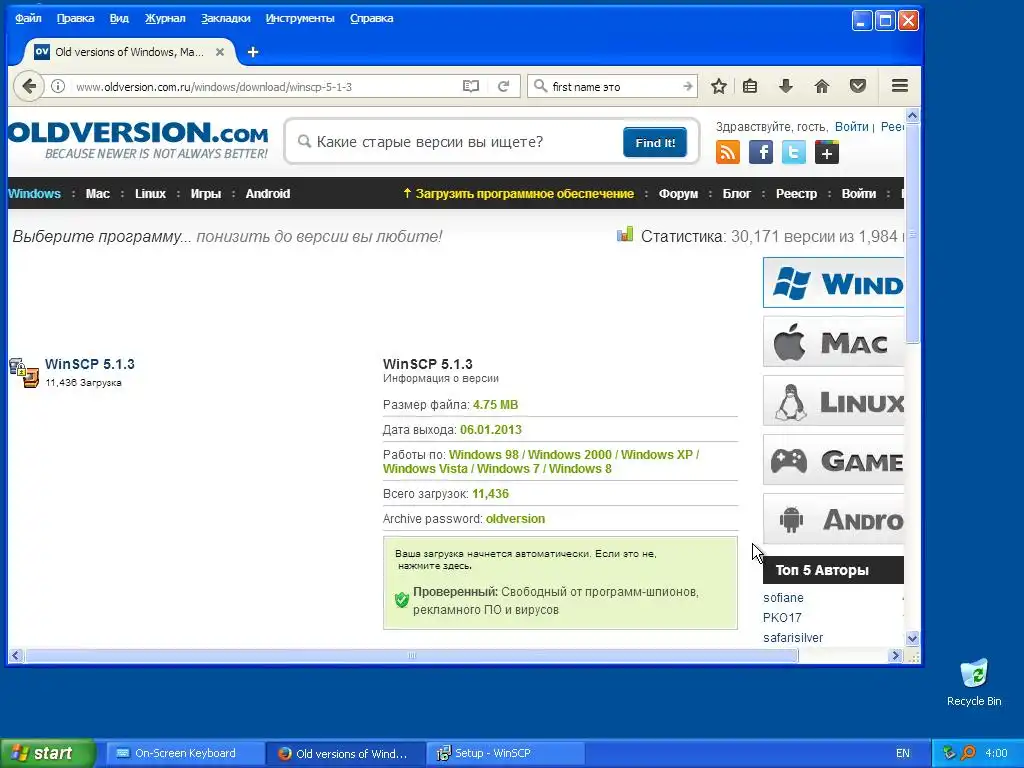1024x768 pixels.
Task: Open the Форум link
Action: (x=678, y=193)
